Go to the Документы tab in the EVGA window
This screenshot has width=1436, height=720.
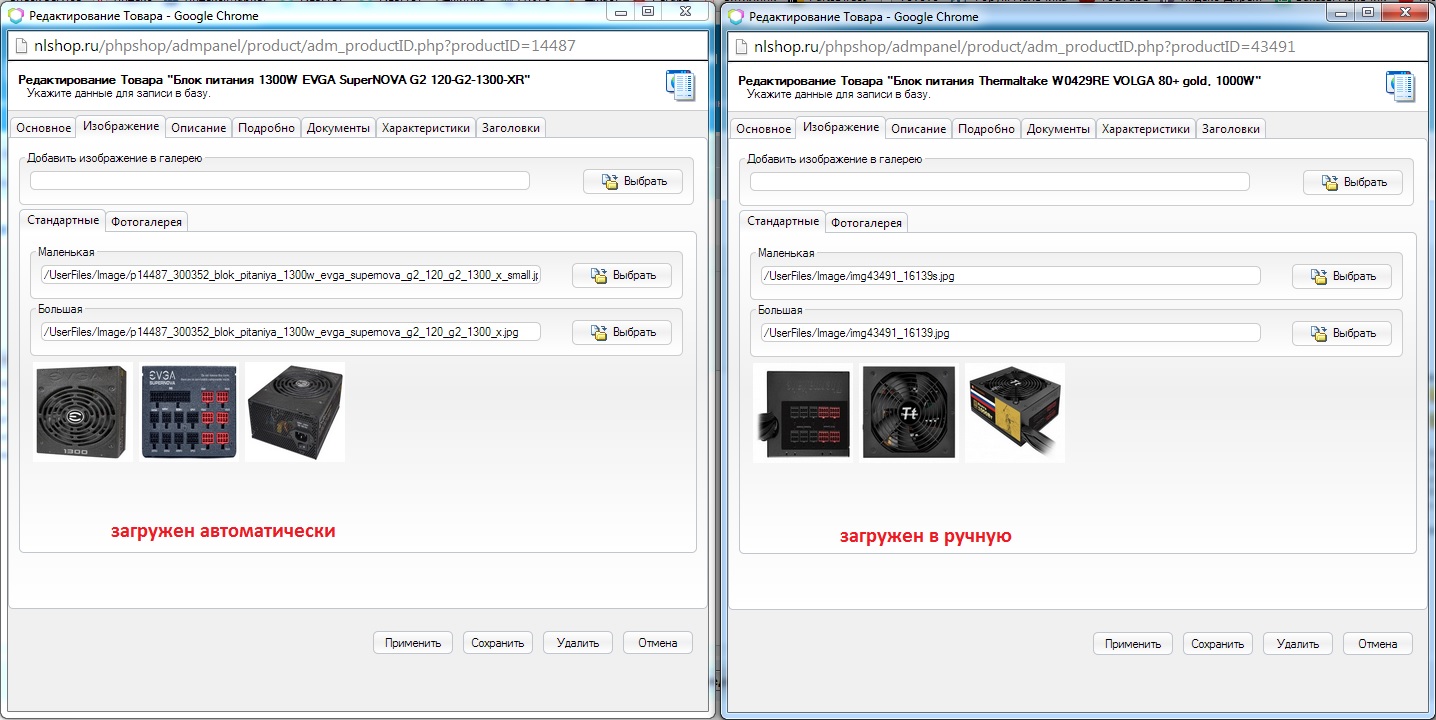338,128
